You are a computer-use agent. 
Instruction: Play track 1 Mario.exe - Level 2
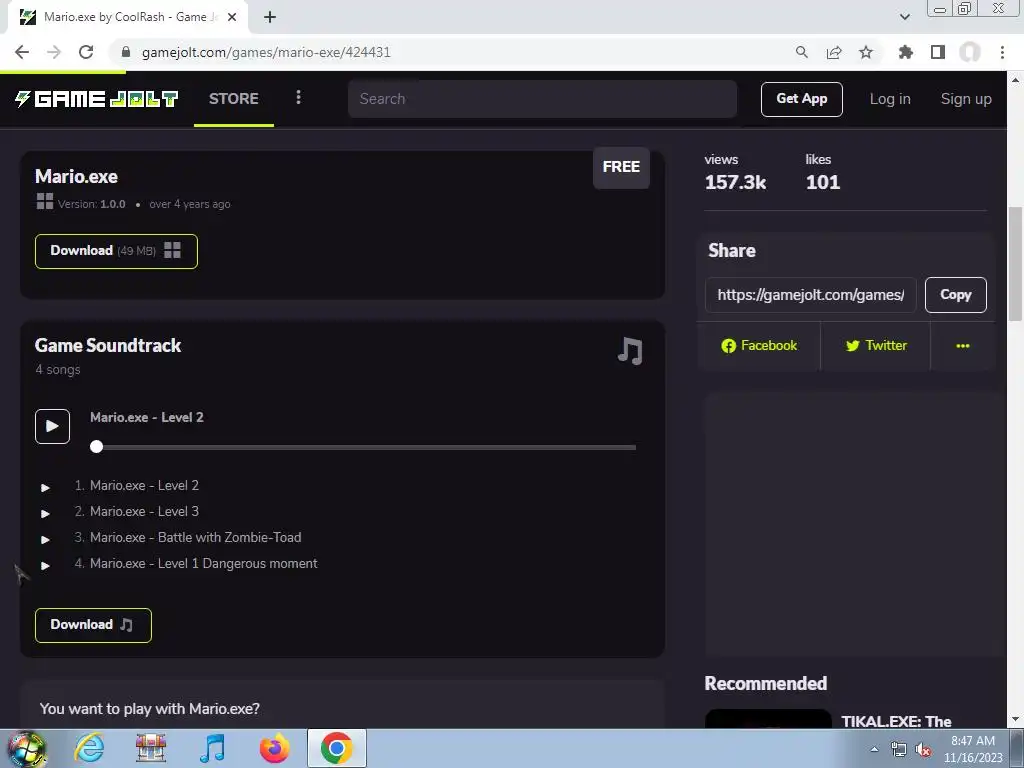click(45, 487)
